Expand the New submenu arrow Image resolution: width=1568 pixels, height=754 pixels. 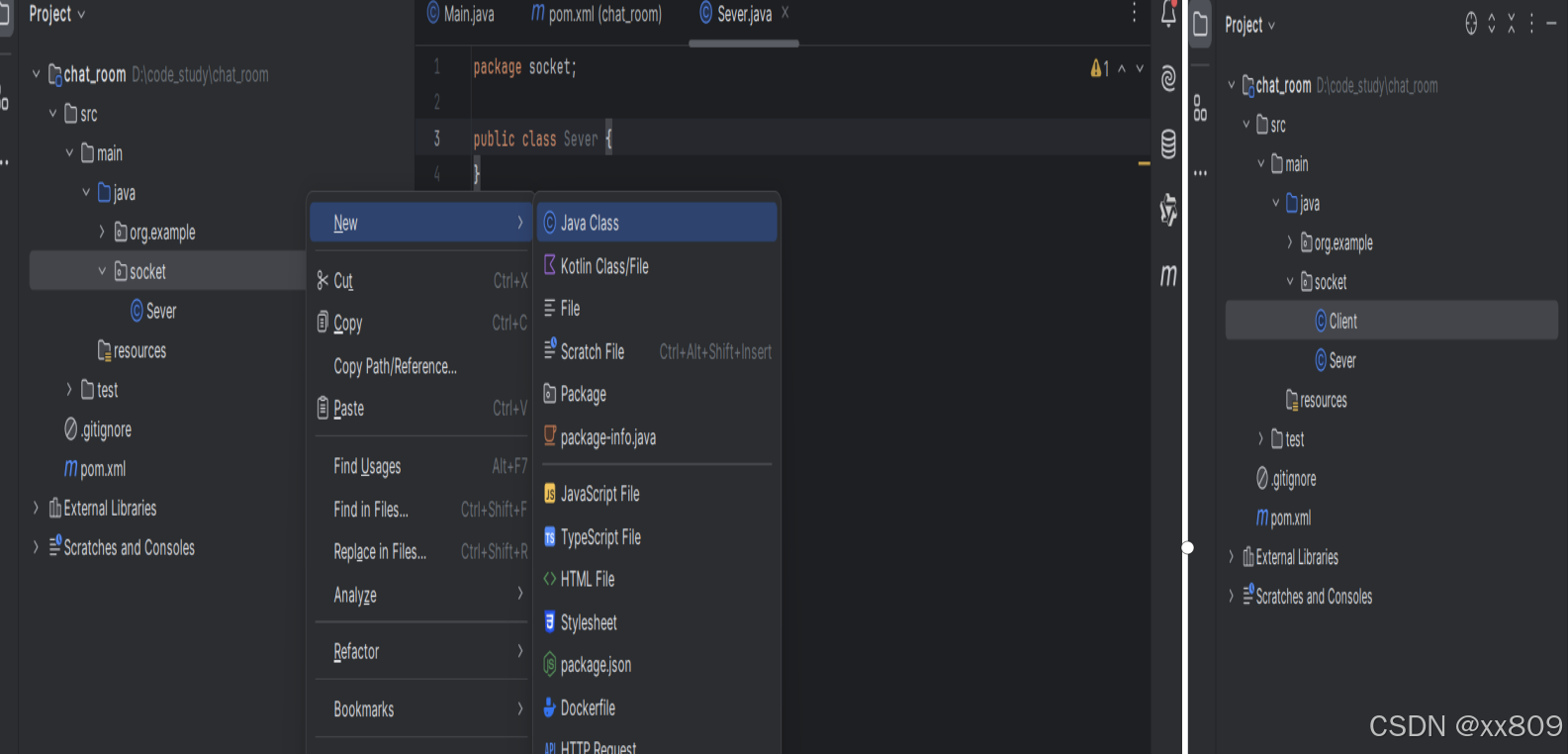pos(519,223)
